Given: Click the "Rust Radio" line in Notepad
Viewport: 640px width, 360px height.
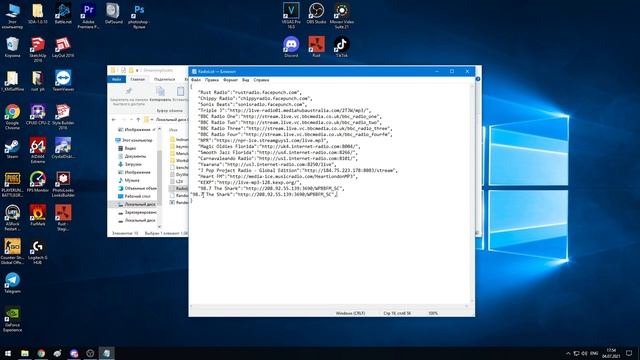Looking at the screenshot, I should coord(250,92).
